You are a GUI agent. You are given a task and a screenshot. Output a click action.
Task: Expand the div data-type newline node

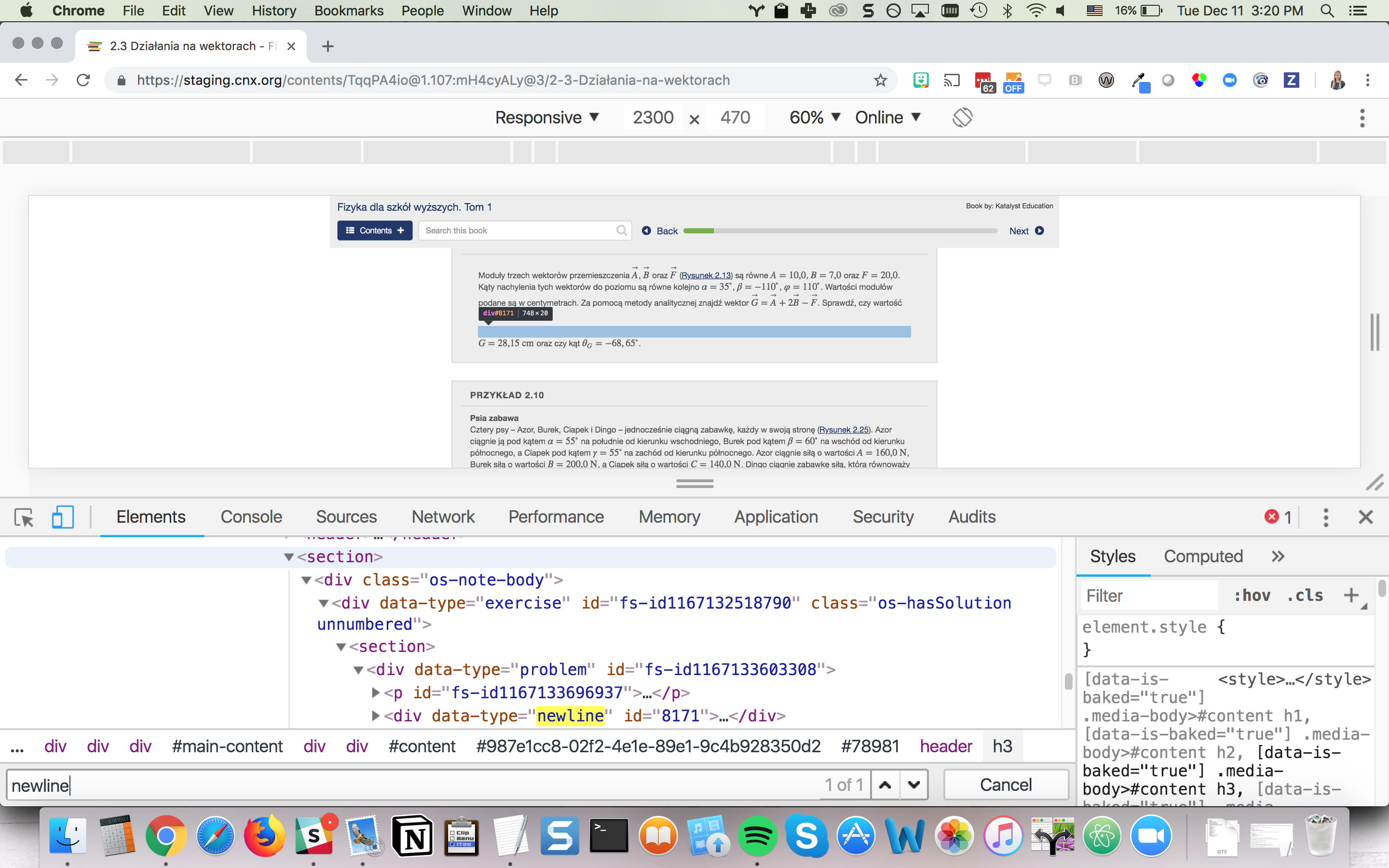(376, 716)
